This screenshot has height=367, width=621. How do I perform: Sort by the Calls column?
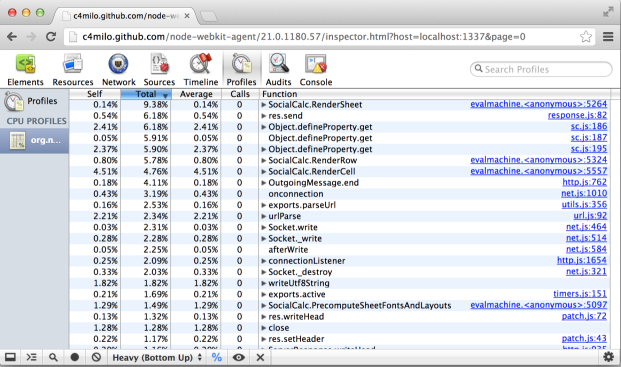[240, 94]
